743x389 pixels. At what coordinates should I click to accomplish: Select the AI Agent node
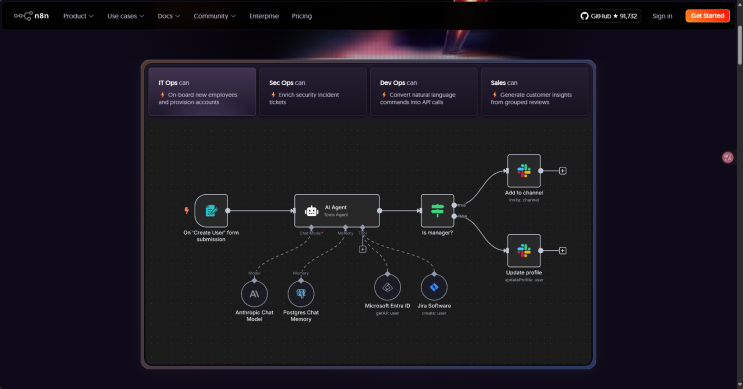(x=337, y=211)
